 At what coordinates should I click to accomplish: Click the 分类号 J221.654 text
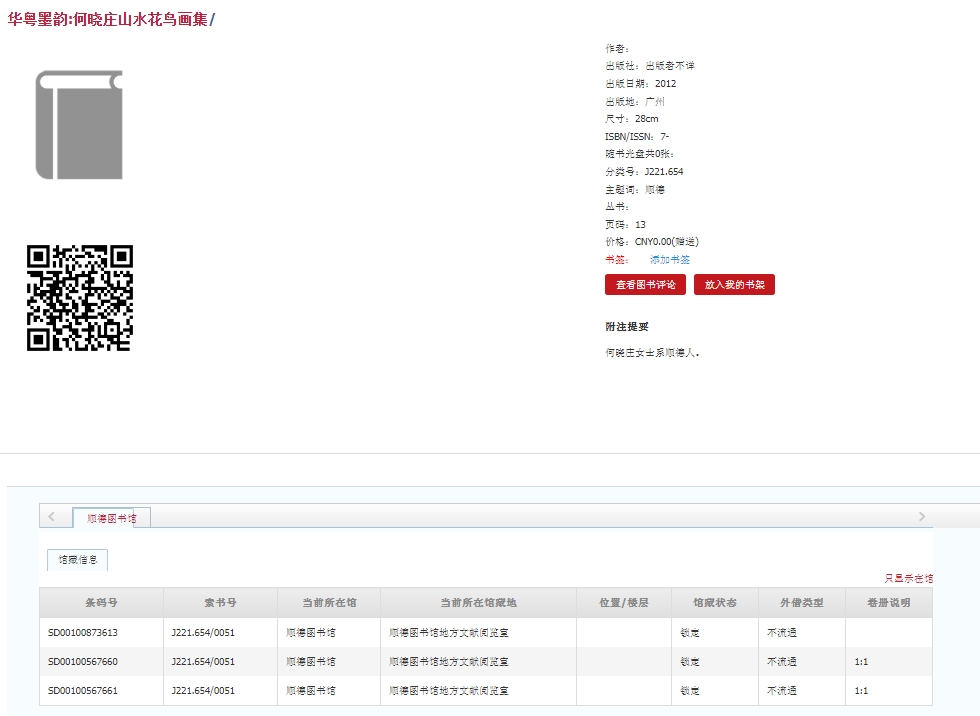[644, 171]
